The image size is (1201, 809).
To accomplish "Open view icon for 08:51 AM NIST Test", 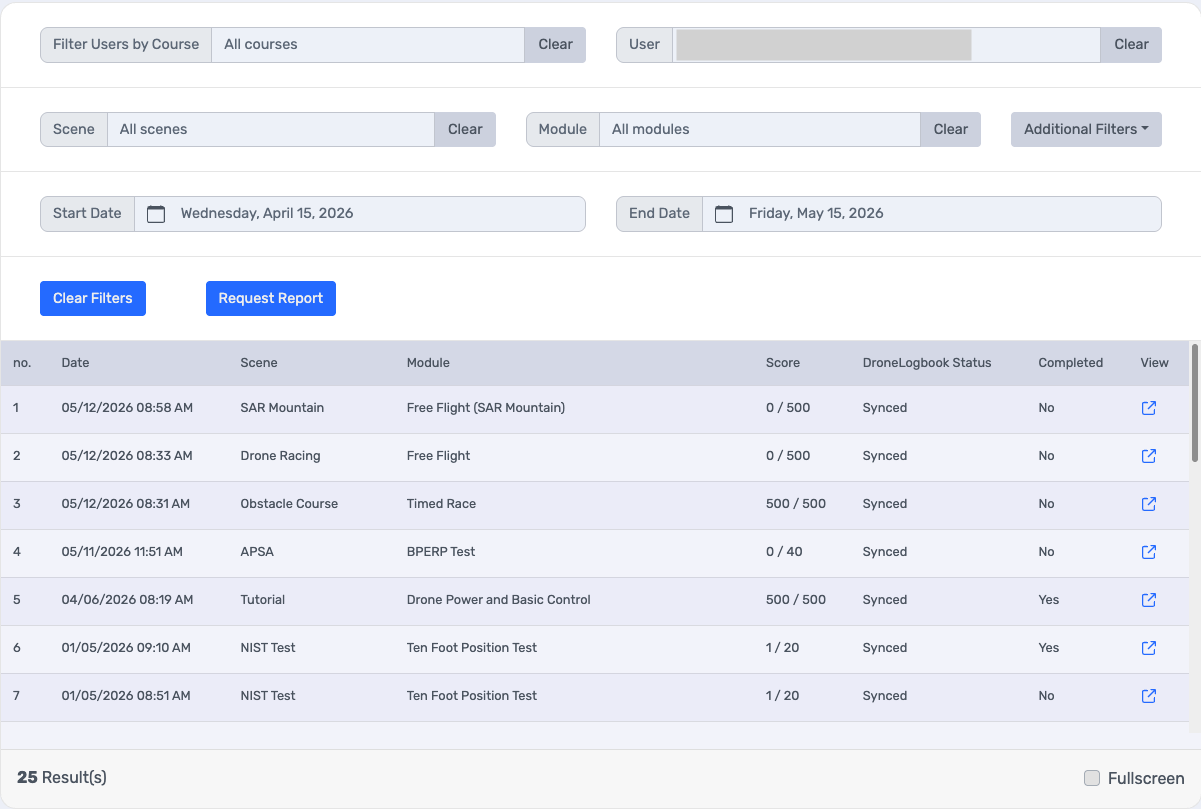I will click(1149, 696).
